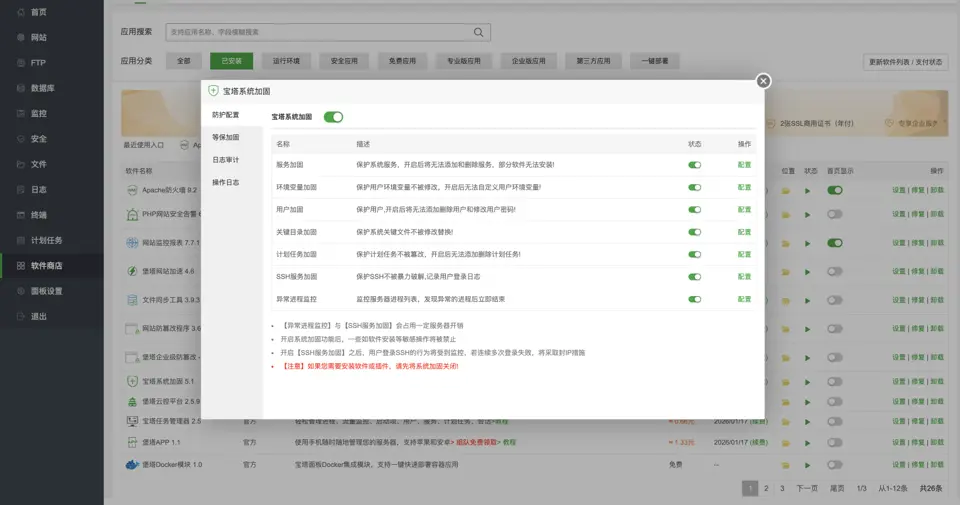Click the 网站监控报表 app icon
This screenshot has height=505, width=960.
132,242
